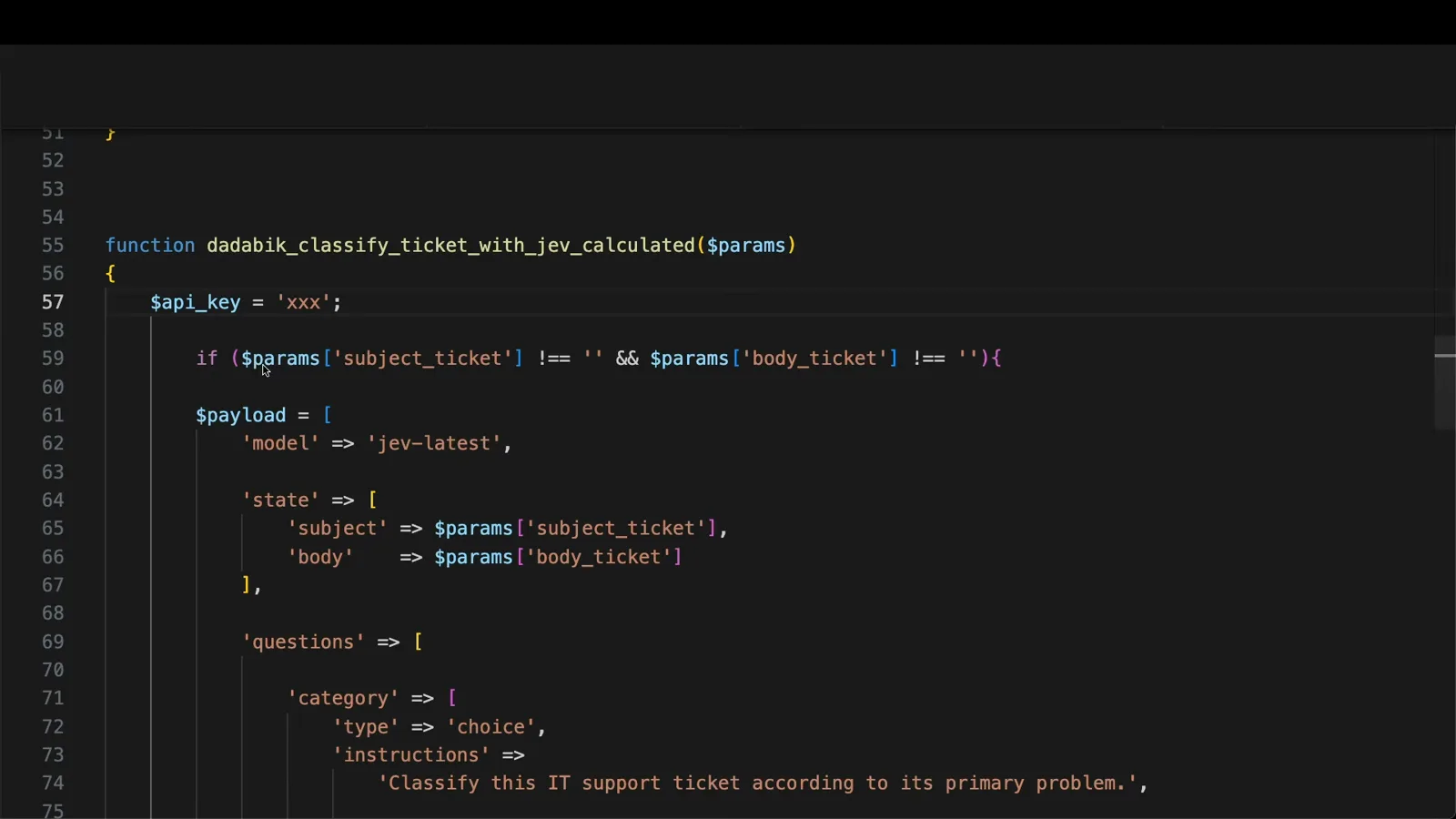Click the 'model' array key
Viewport: 1456px width, 819px height.
click(x=280, y=443)
